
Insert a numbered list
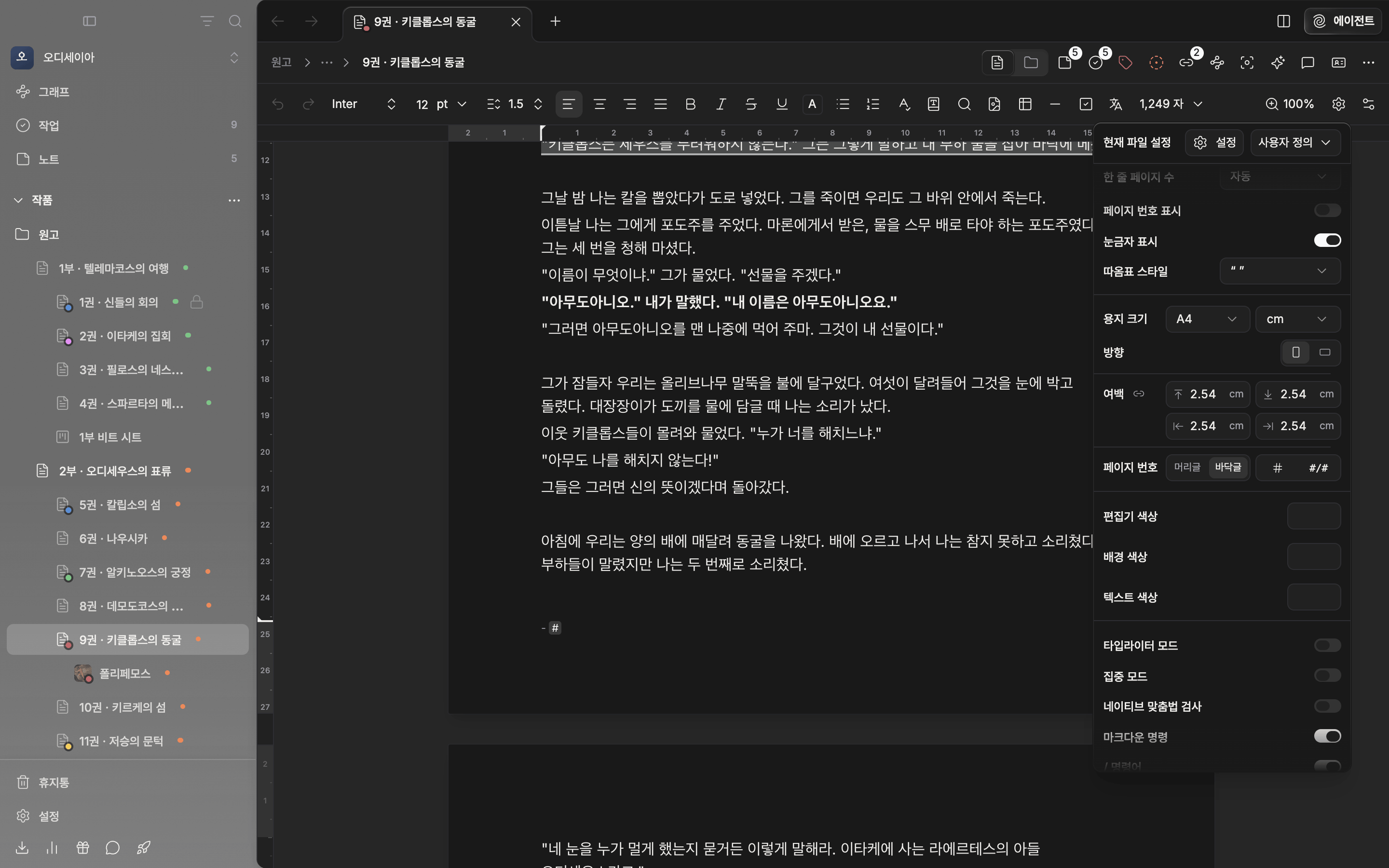coord(873,104)
